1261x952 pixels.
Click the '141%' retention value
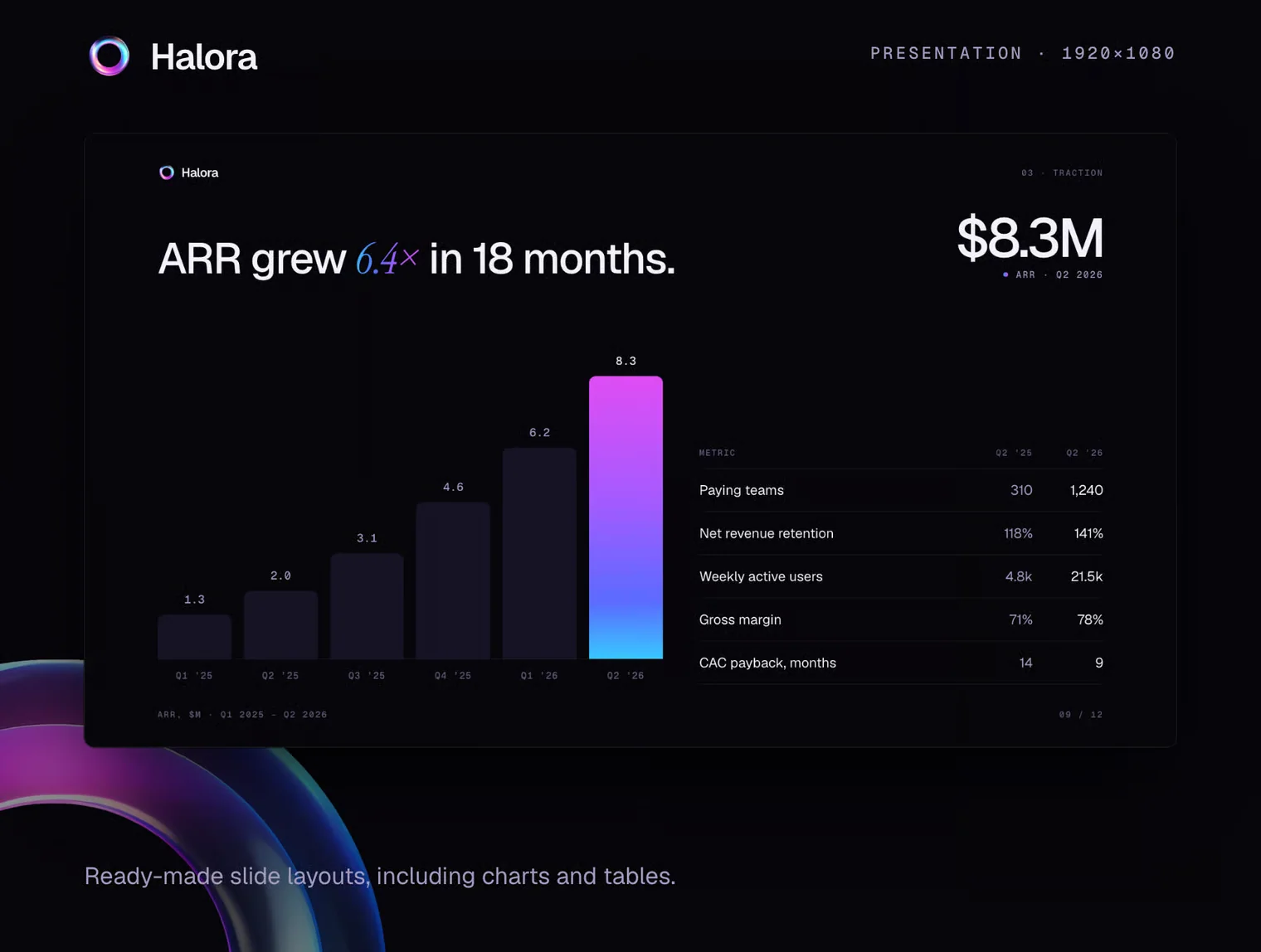1088,533
